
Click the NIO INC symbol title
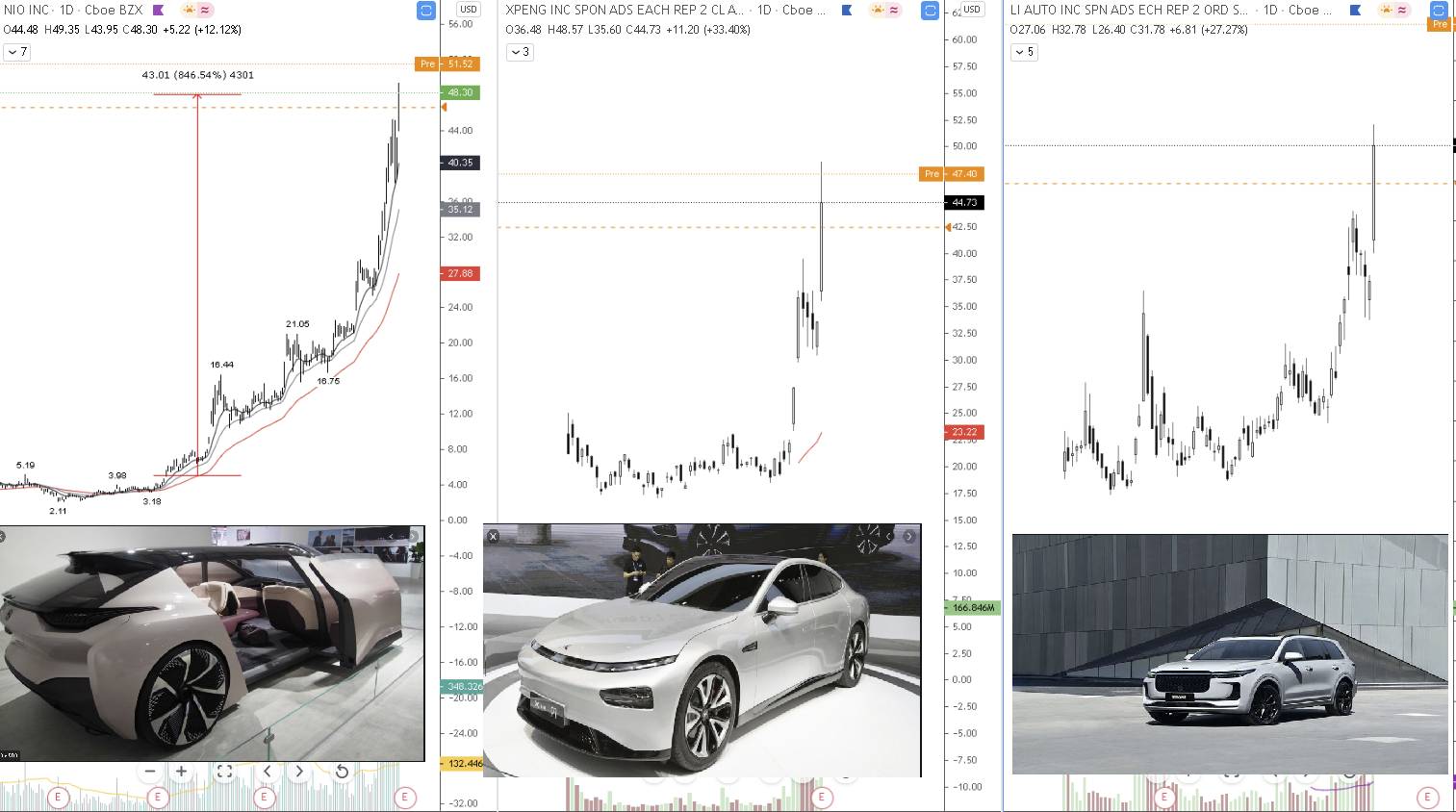[x=26, y=10]
